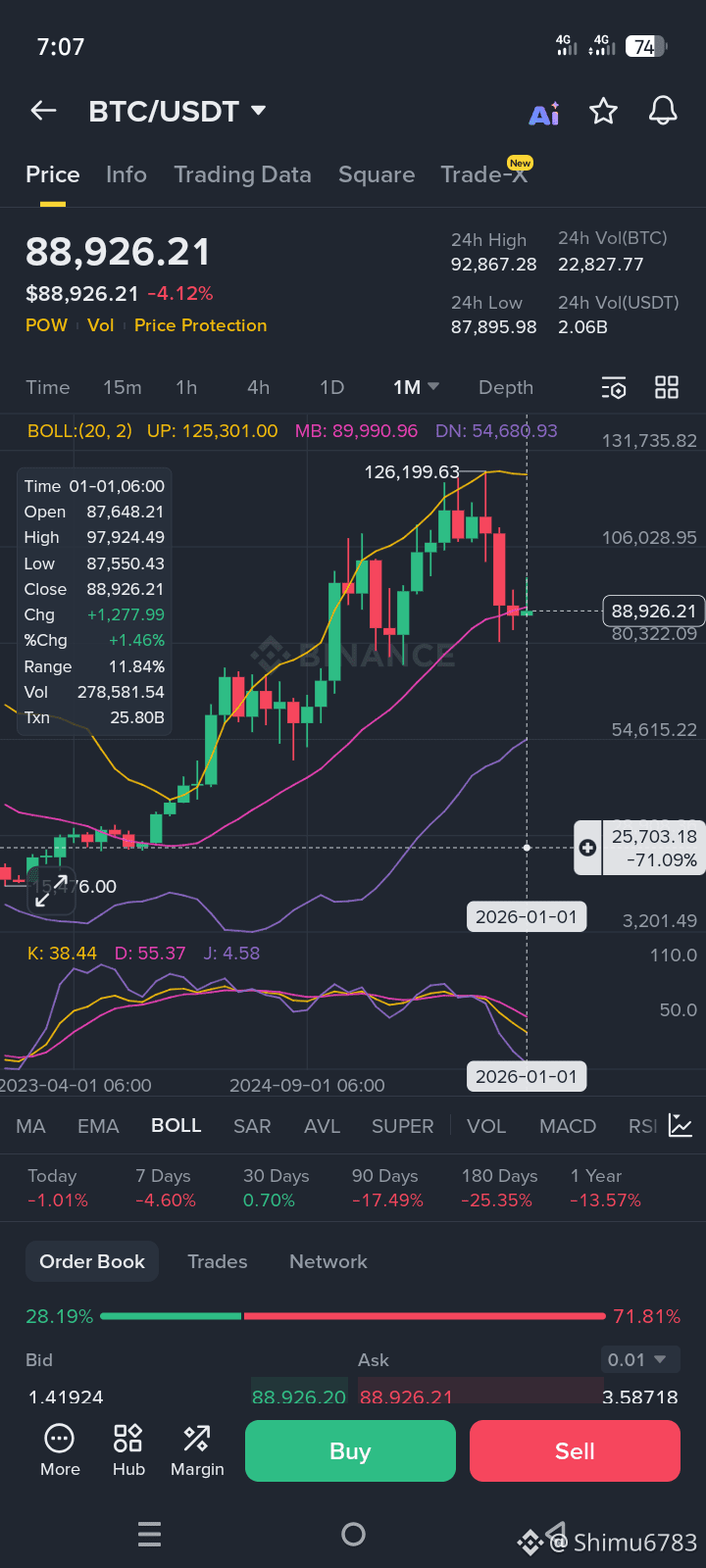The image size is (706, 1568).
Task: Tap crosshair plus icon next to 25,703.18
Action: click(587, 848)
